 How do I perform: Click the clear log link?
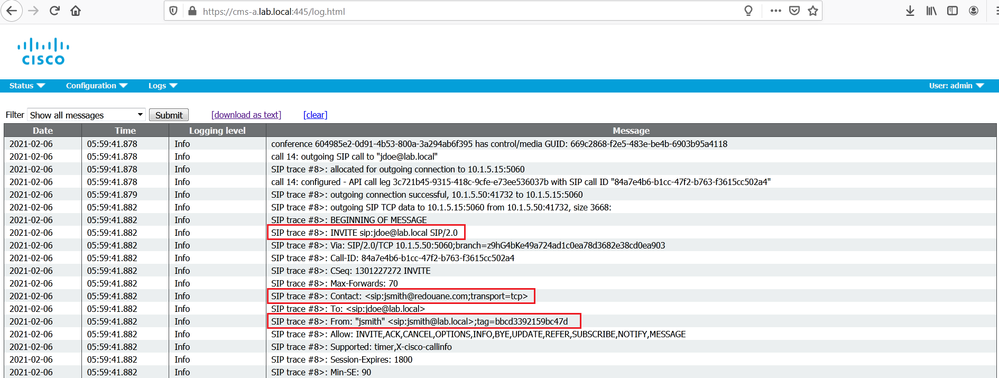(x=315, y=115)
